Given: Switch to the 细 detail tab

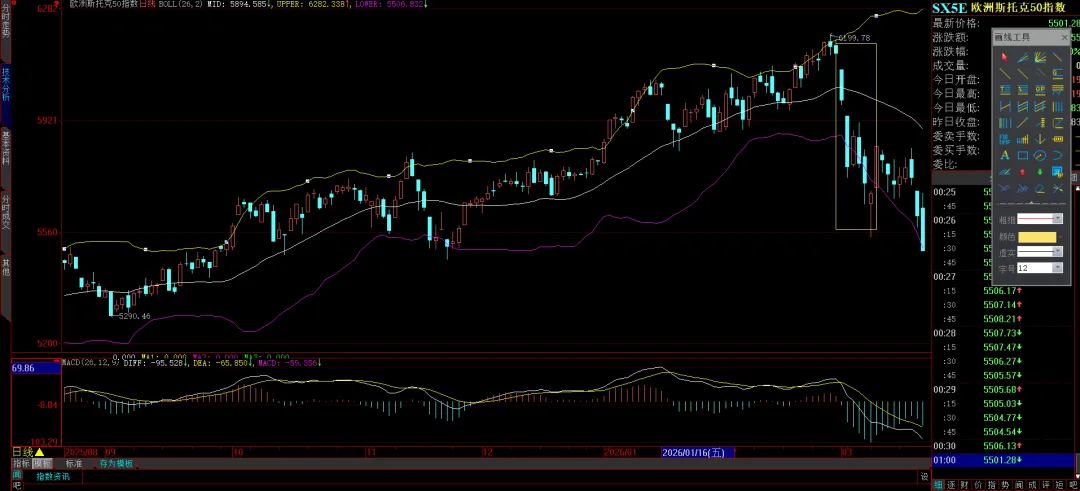Looking at the screenshot, I should pyautogui.click(x=938, y=486).
